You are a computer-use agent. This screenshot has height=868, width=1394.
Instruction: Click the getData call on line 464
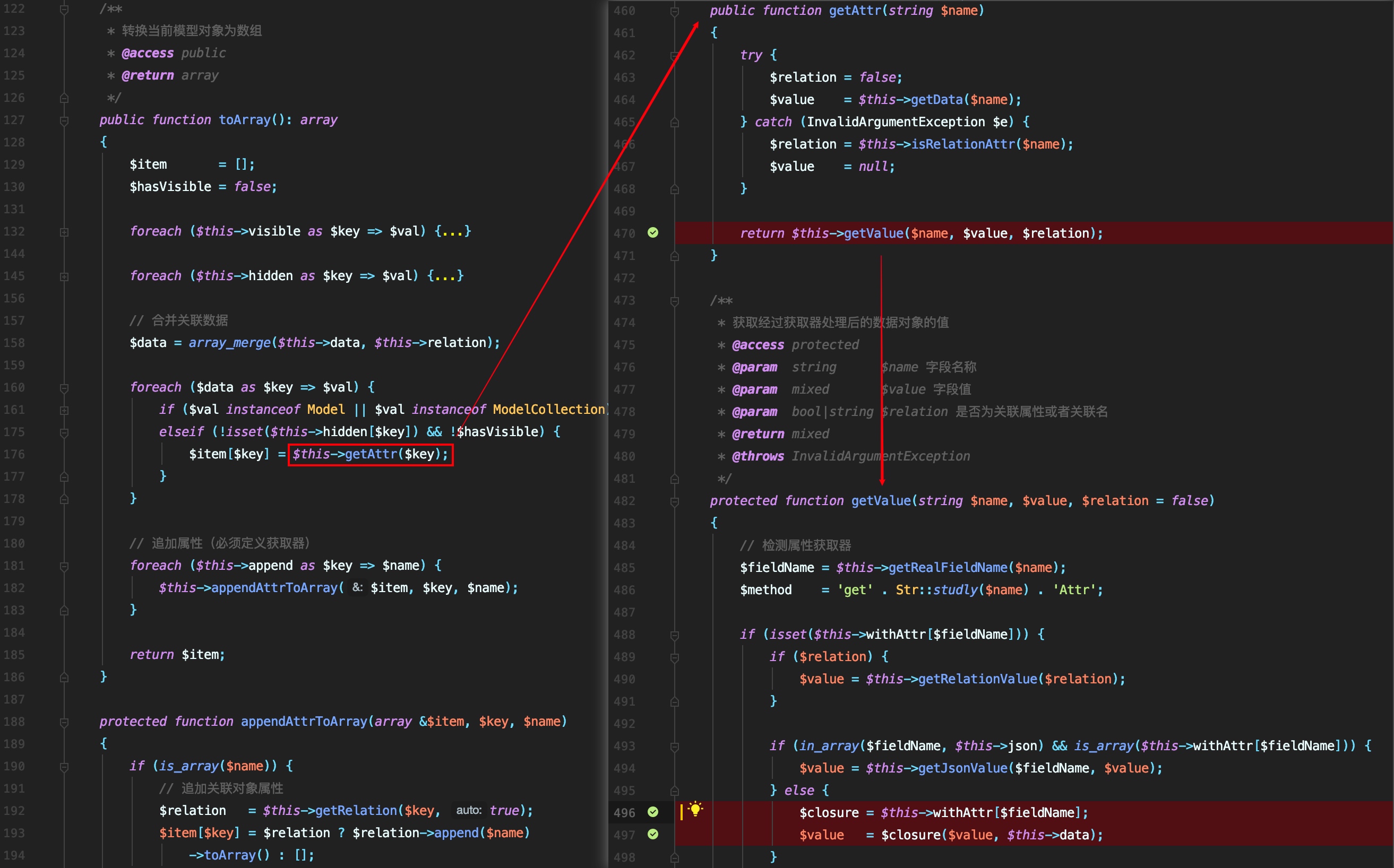tap(936, 99)
